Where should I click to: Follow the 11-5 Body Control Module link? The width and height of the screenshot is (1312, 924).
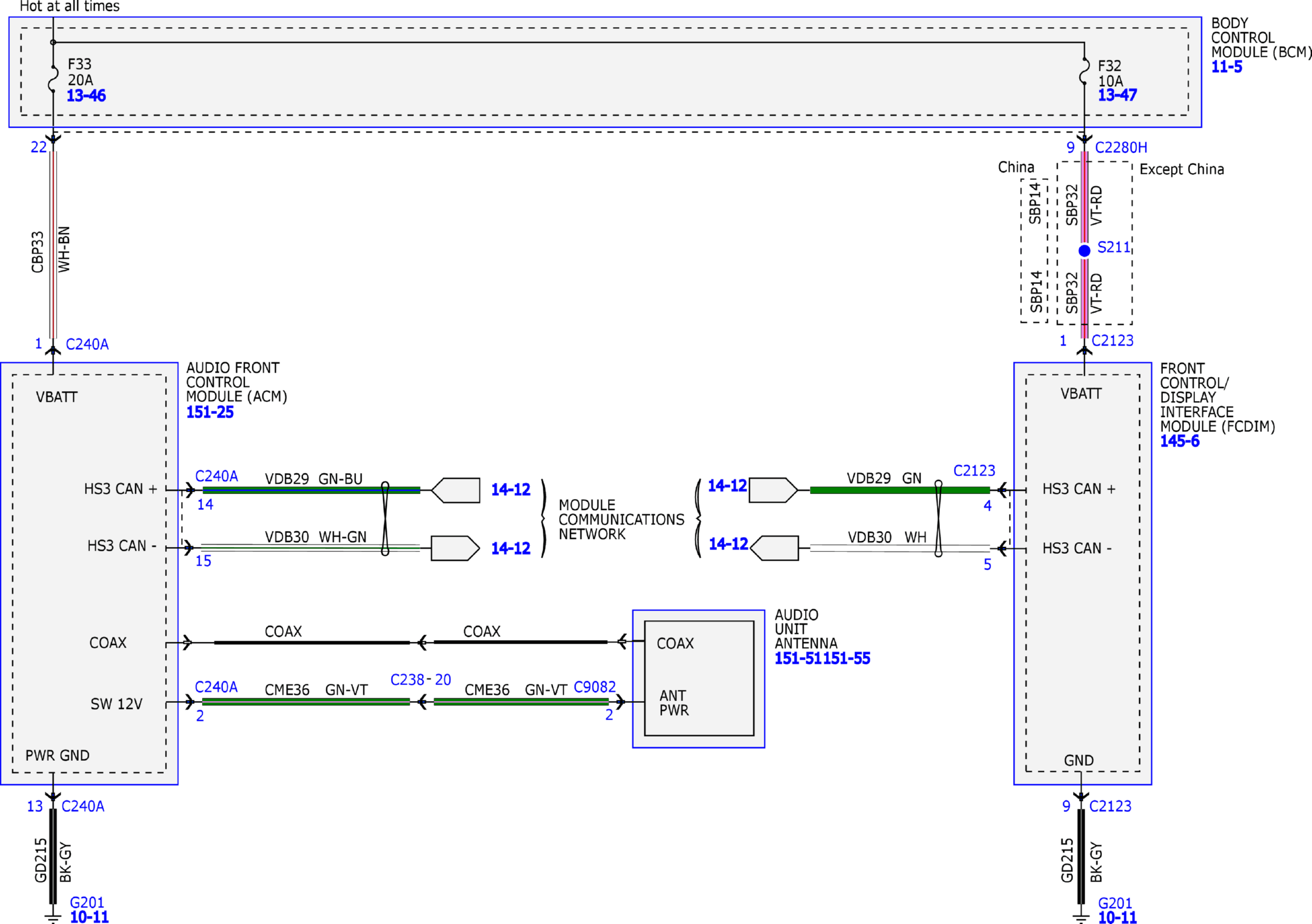(x=1226, y=67)
